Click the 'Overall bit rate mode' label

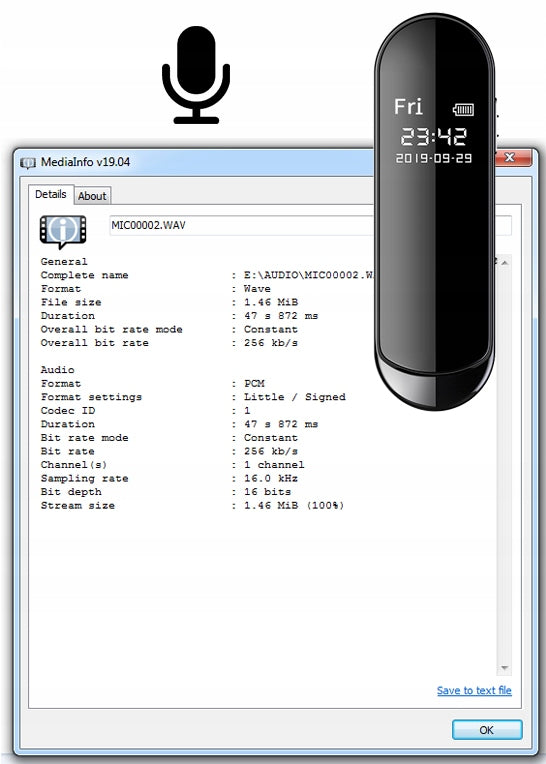click(x=112, y=329)
